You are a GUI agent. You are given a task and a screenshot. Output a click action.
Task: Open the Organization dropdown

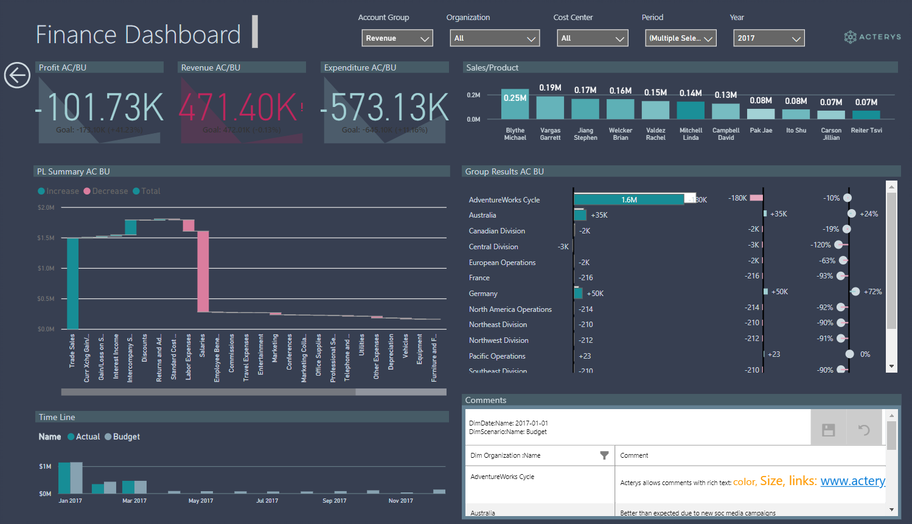click(494, 38)
